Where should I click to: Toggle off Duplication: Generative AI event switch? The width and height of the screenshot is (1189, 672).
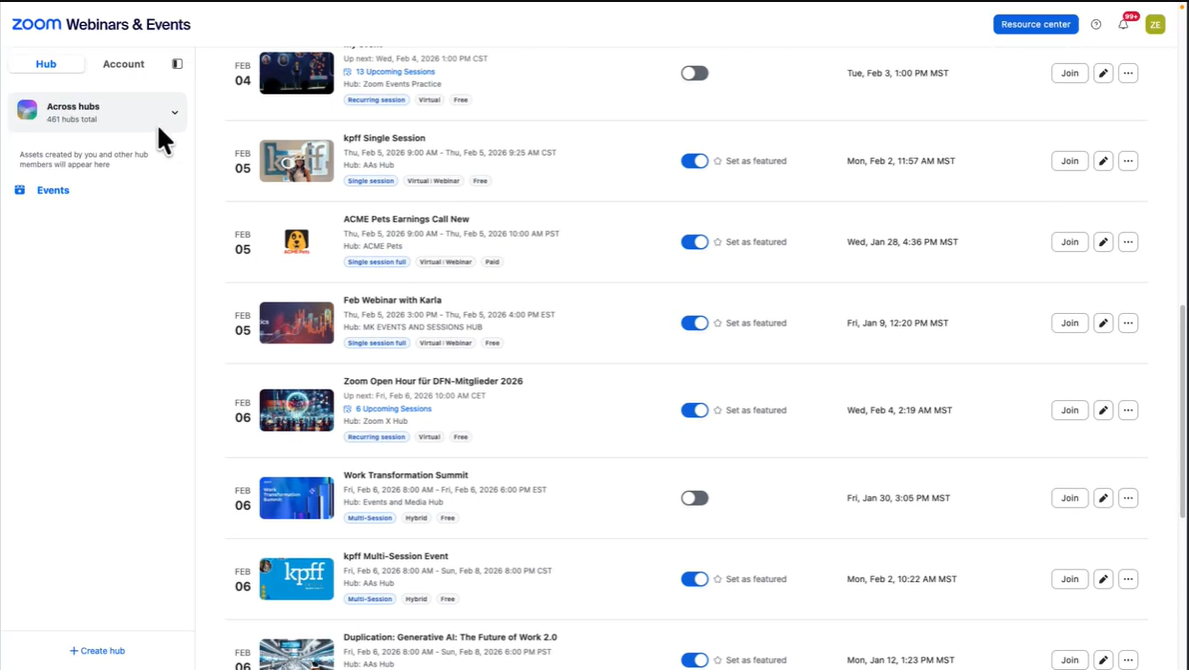click(x=695, y=661)
